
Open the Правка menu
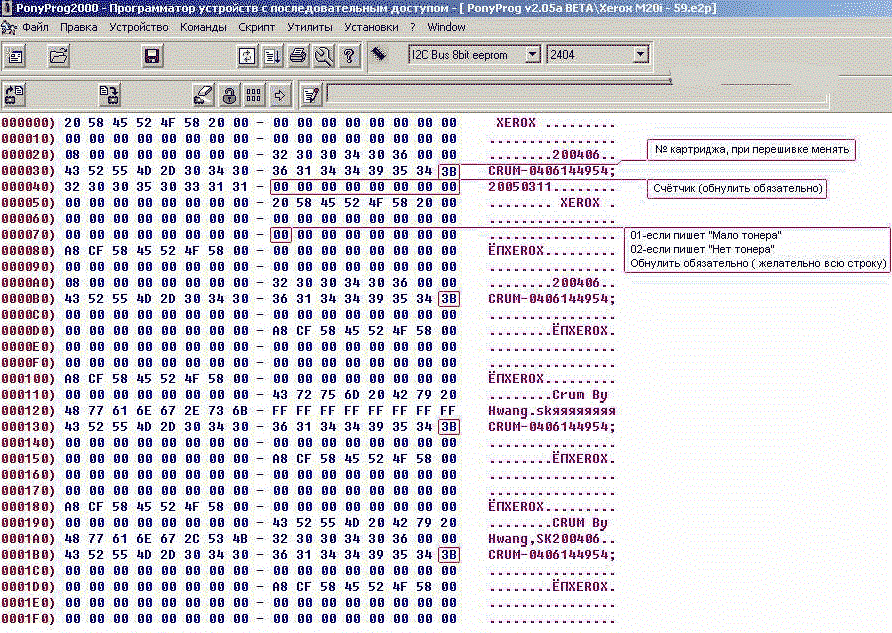[79, 27]
